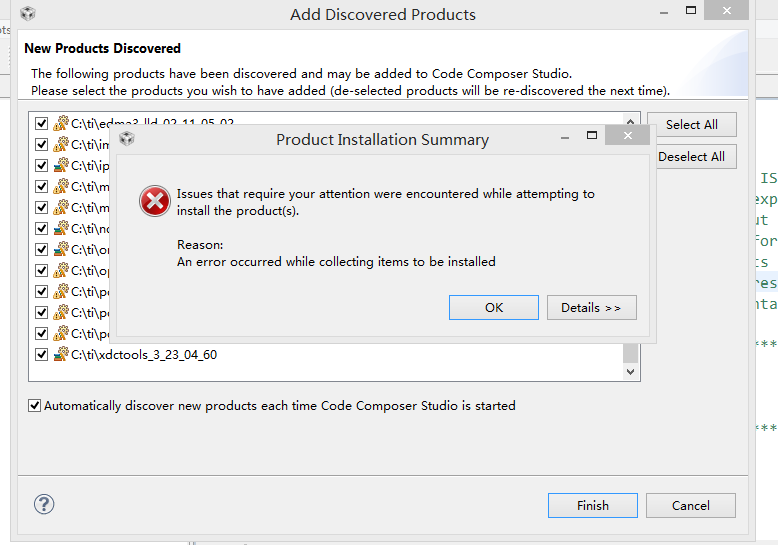Select the C:\ti\xdctools_3_23_04_60 list entry
778x545 pixels.
point(144,354)
